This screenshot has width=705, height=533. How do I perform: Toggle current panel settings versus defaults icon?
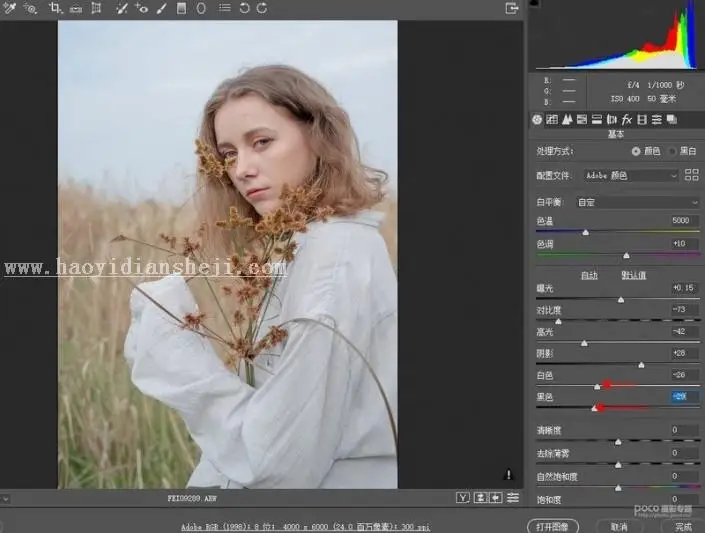pos(513,497)
